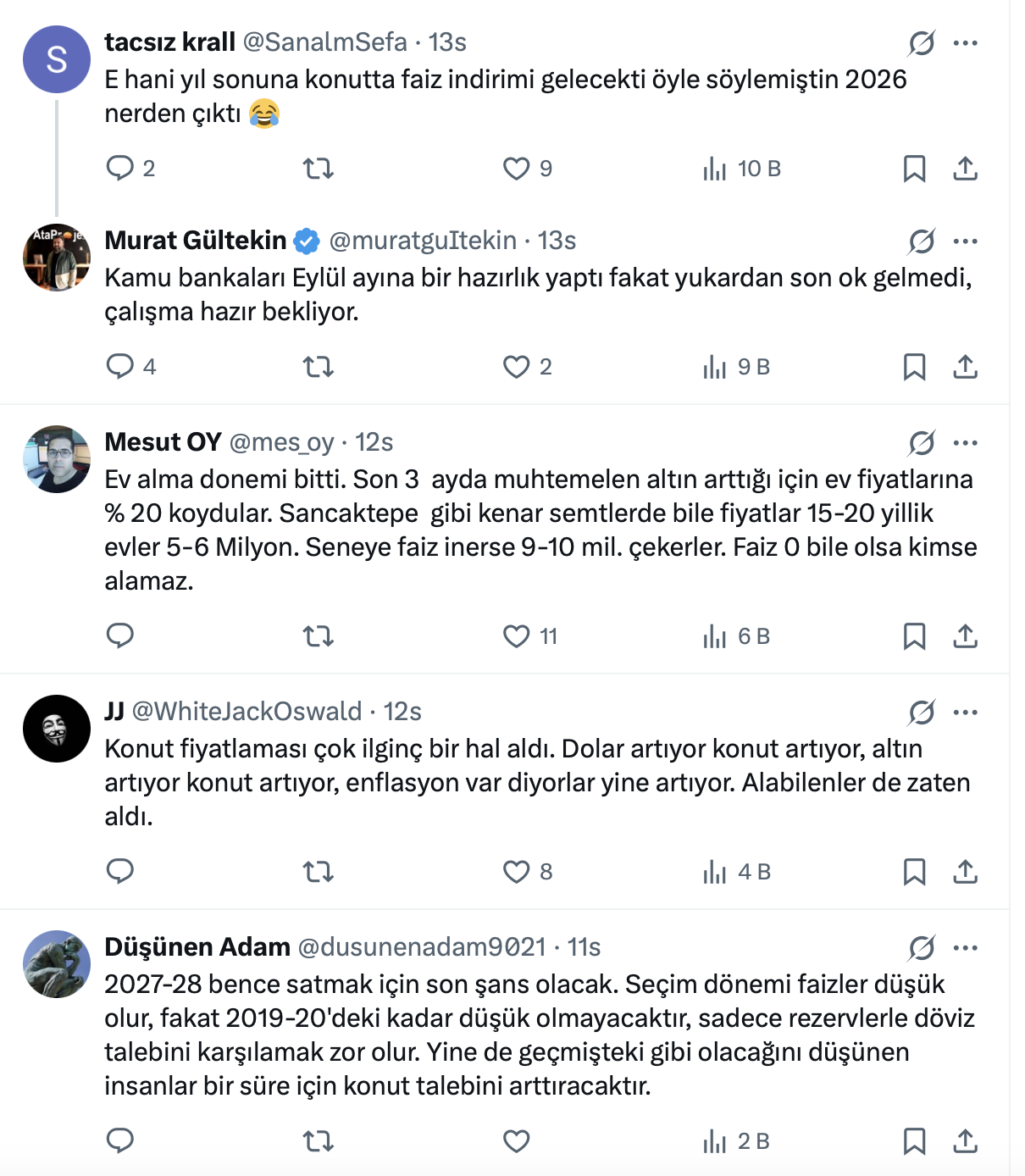This screenshot has width=1025, height=1176.
Task: Open more options on Düşünen Adam's tweet
Action: pyautogui.click(x=965, y=948)
